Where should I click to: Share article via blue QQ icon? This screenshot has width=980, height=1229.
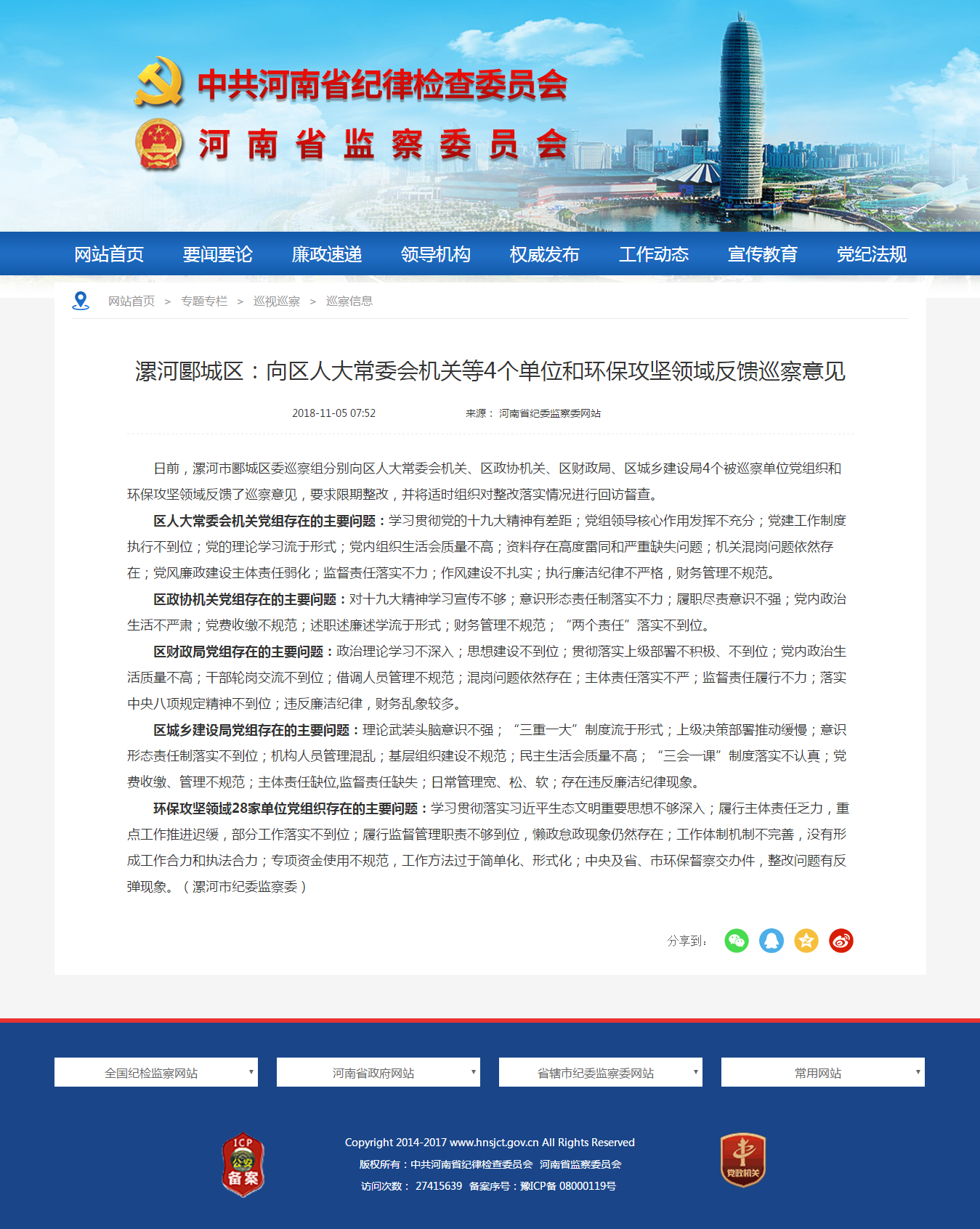click(x=771, y=941)
